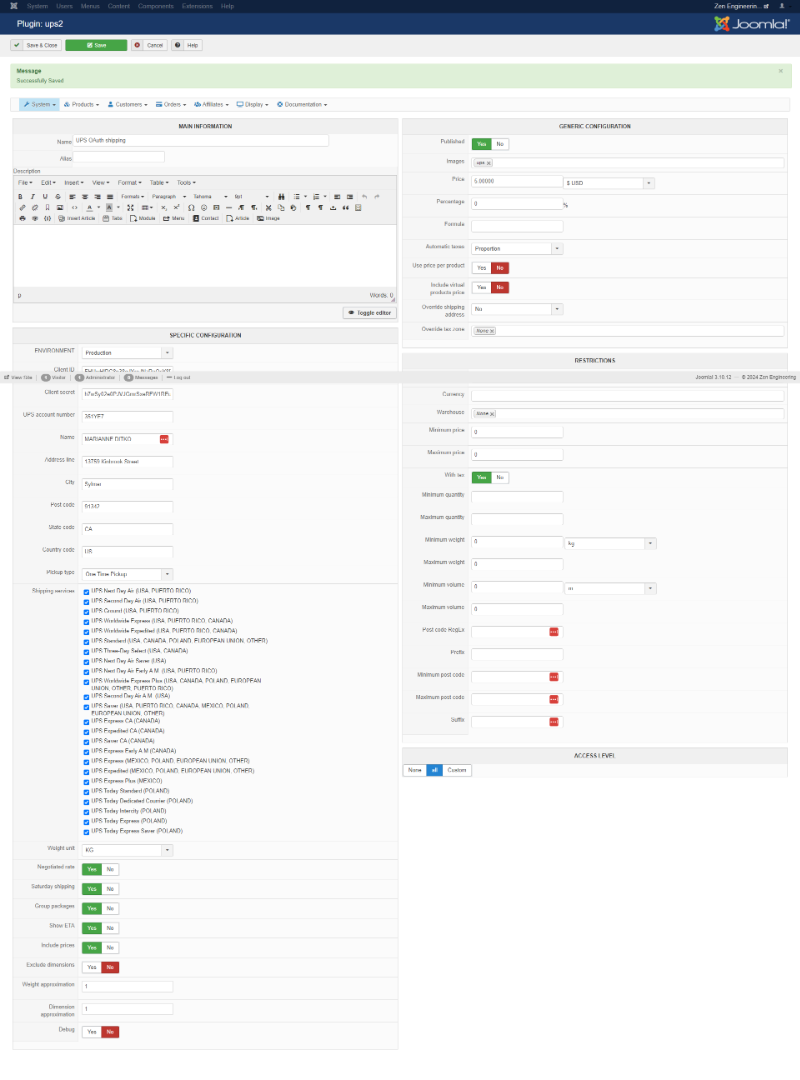Insert a blockquote in the editor
The image size is (800, 1080).
click(346, 207)
